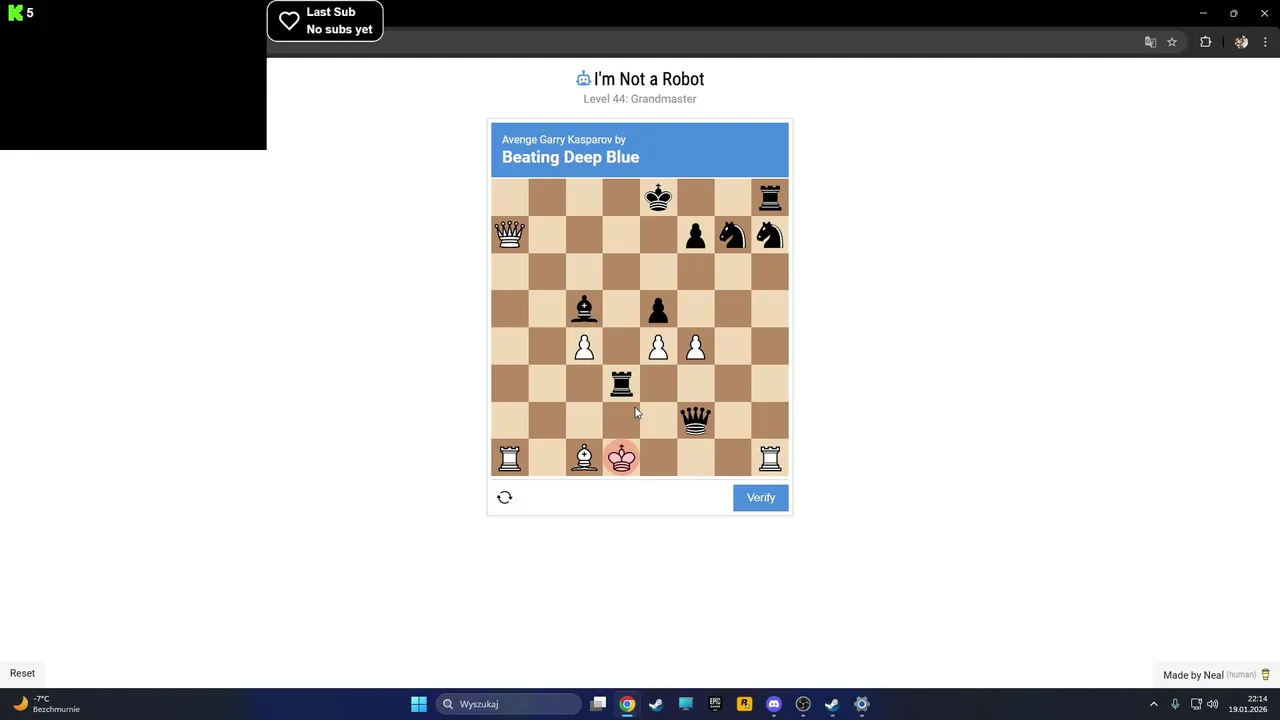Select the white queen on the a-file

click(x=509, y=234)
